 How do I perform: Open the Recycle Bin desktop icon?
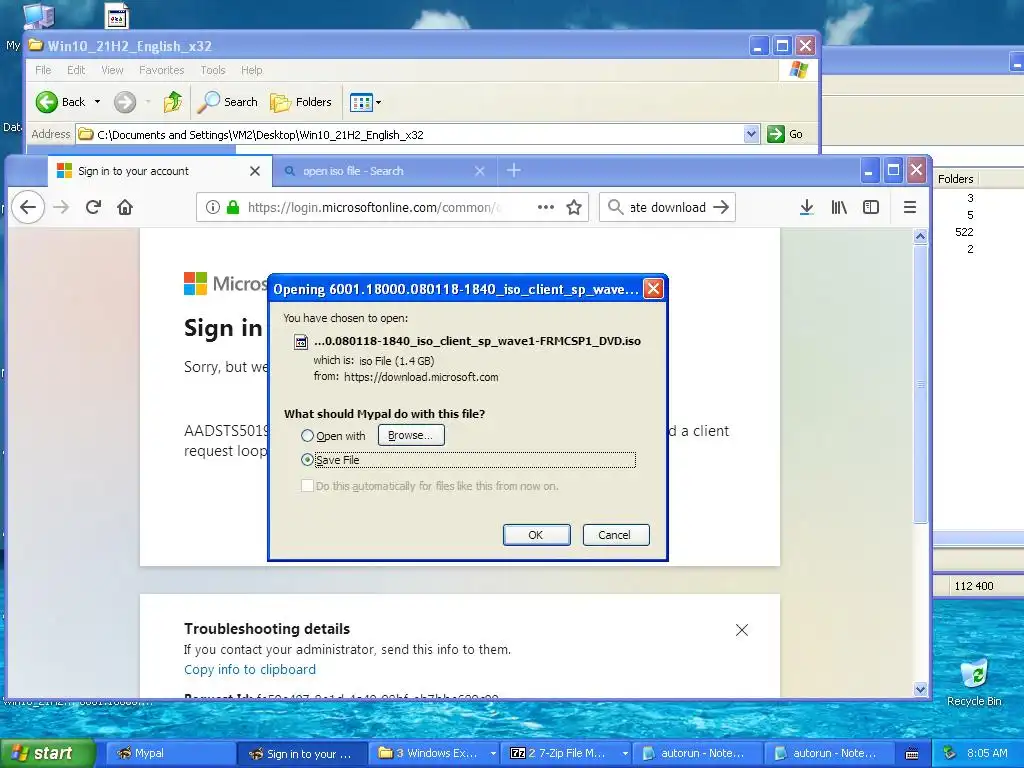974,683
